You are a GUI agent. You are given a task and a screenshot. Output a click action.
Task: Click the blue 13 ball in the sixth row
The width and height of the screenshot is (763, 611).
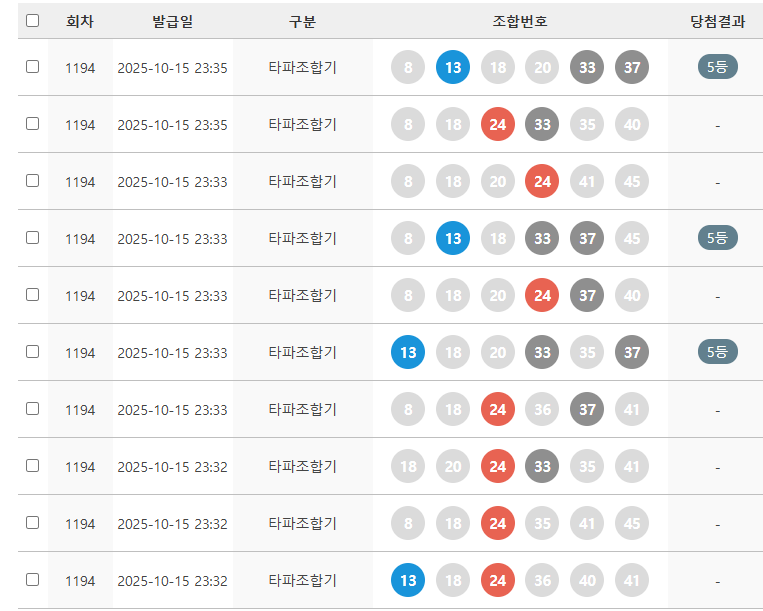[x=408, y=352]
